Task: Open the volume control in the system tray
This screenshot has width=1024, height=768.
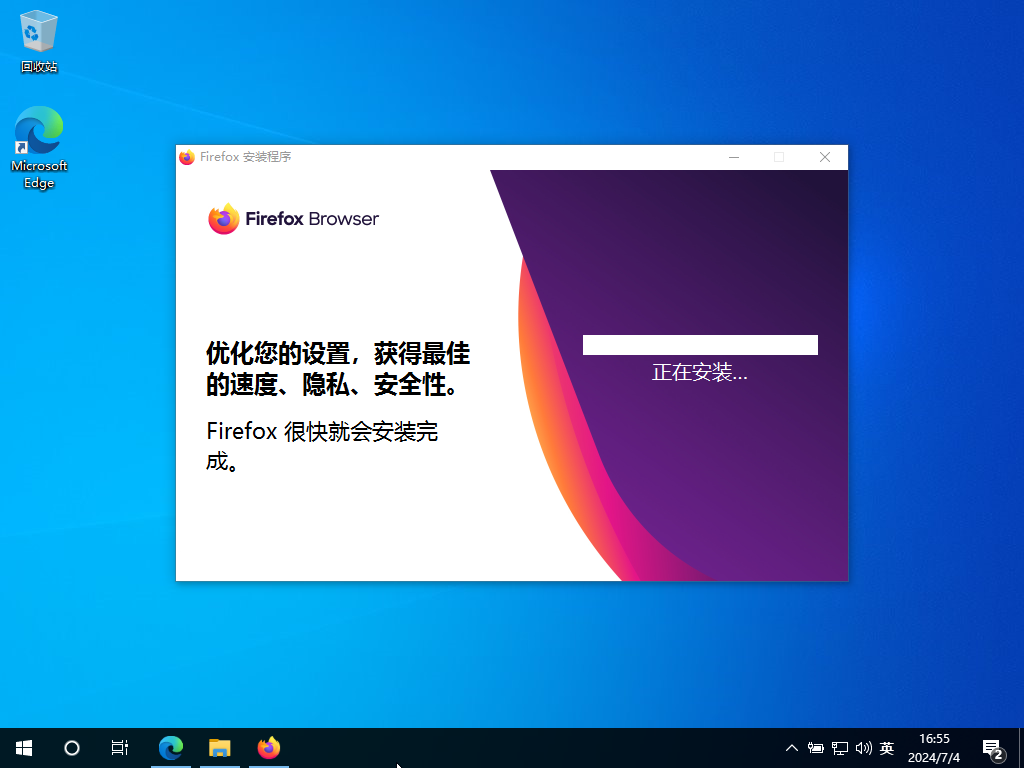Action: [x=864, y=747]
